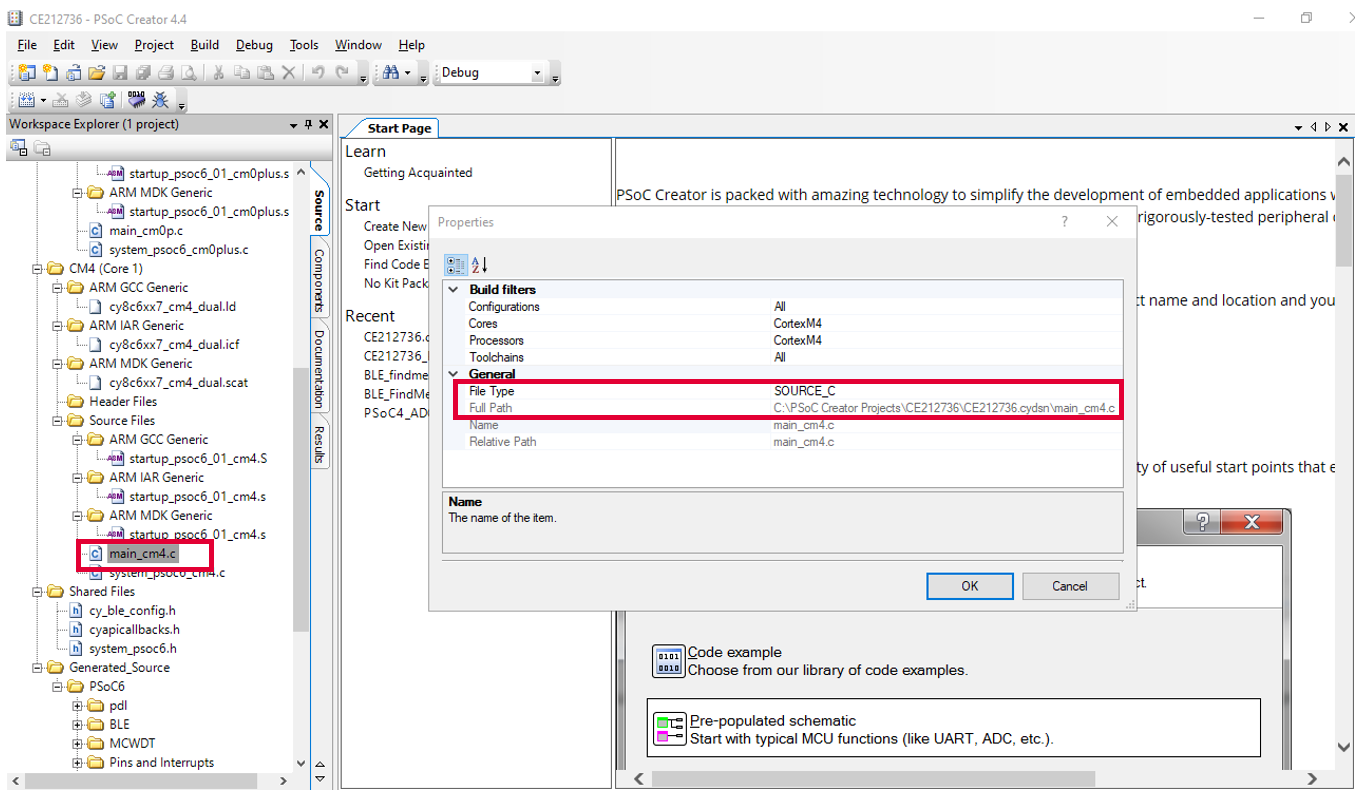The width and height of the screenshot is (1359, 799).
Task: Click the Delete X toolbar icon
Action: (x=288, y=72)
